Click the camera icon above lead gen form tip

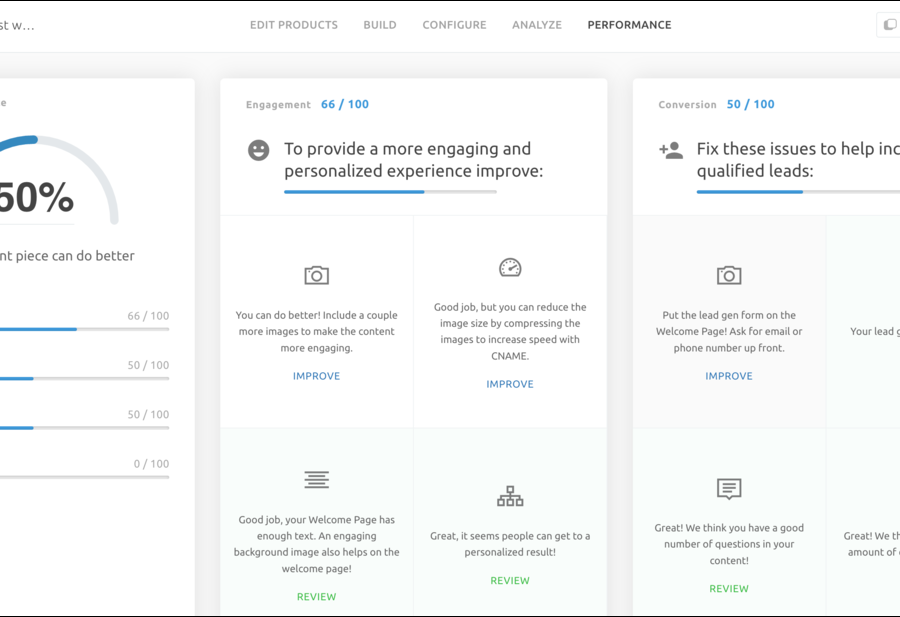tap(729, 275)
